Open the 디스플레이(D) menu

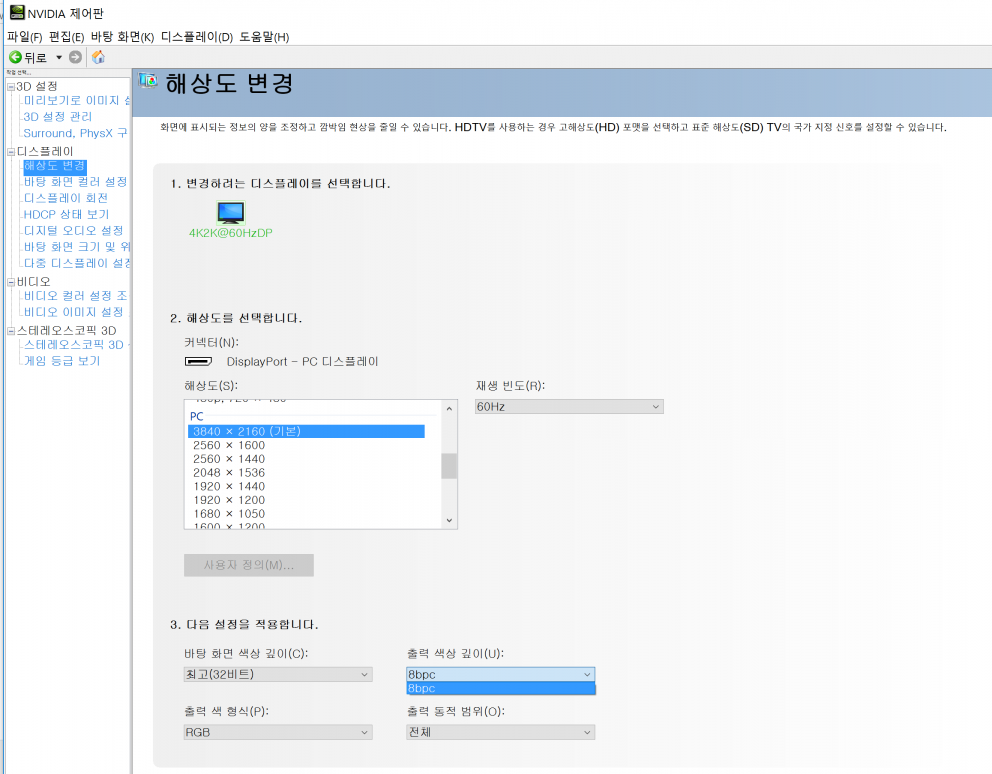coord(197,37)
